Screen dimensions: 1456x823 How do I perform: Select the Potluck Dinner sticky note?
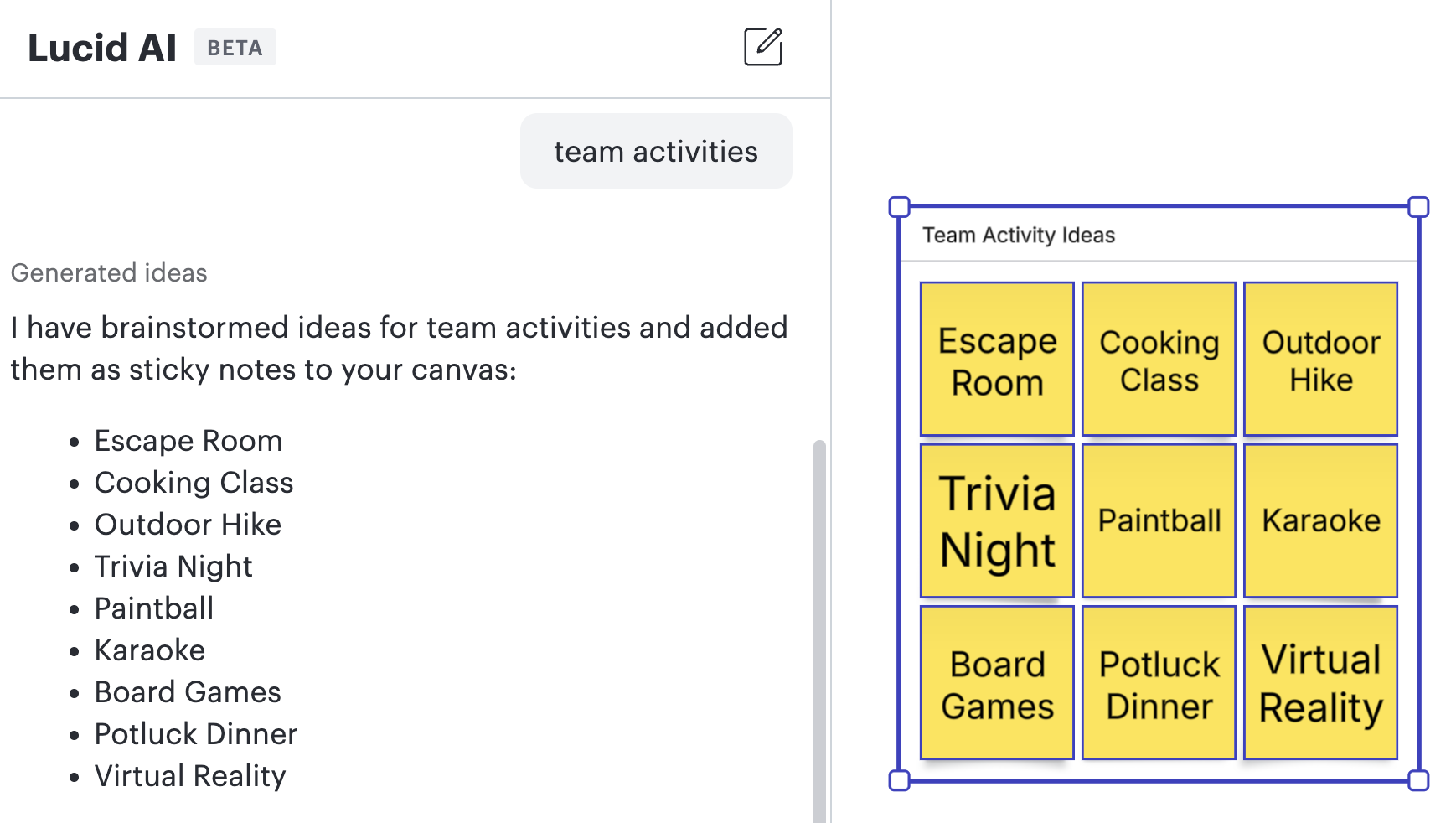tap(1159, 683)
